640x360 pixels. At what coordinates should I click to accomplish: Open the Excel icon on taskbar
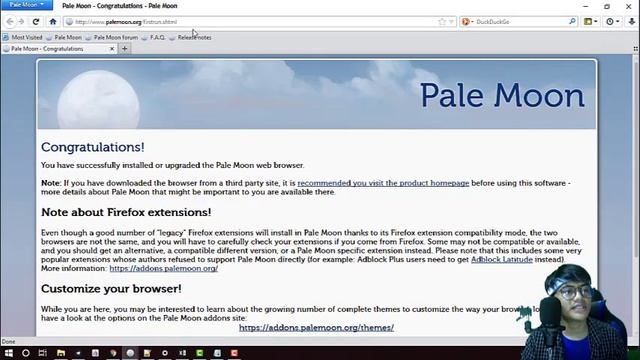(182, 353)
